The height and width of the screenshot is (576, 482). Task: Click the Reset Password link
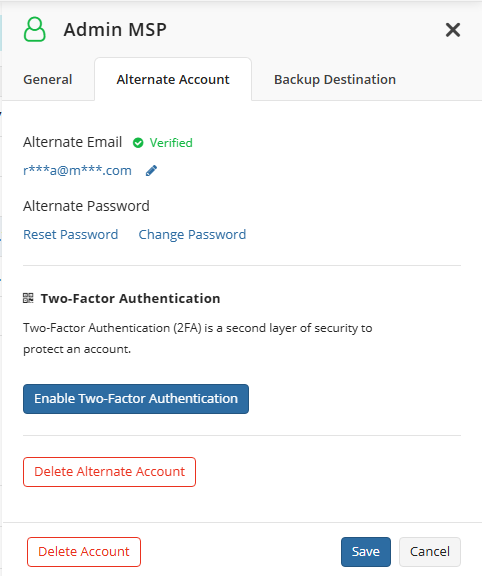click(71, 234)
